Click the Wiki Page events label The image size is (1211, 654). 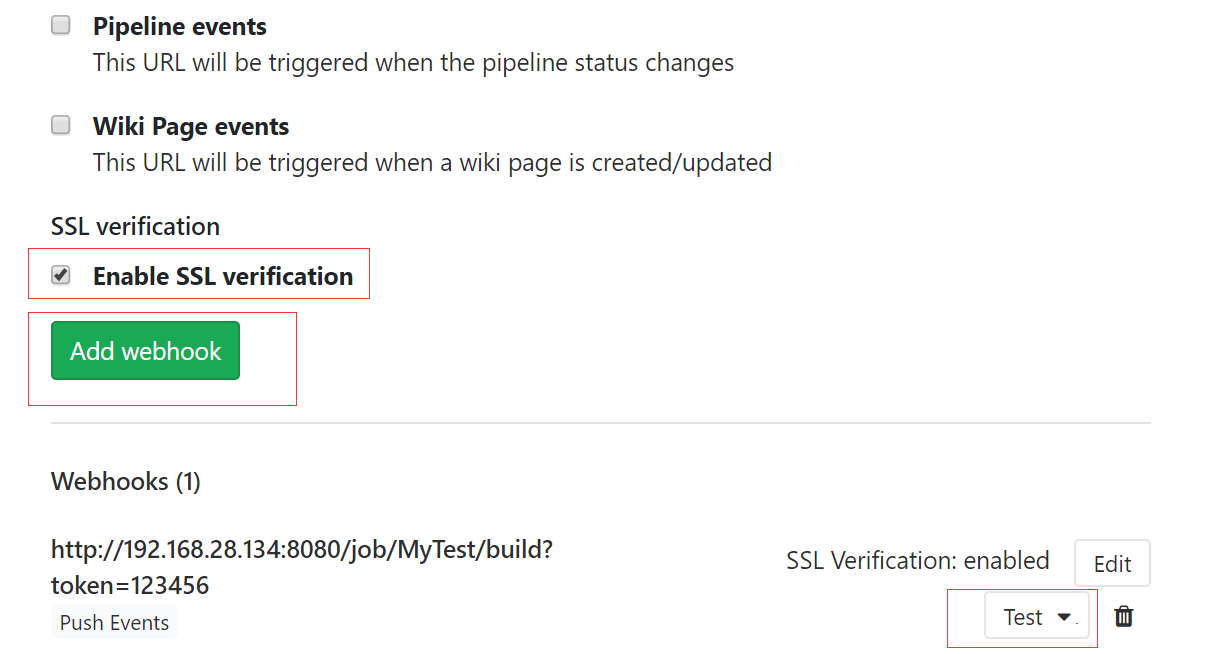pyautogui.click(x=191, y=126)
